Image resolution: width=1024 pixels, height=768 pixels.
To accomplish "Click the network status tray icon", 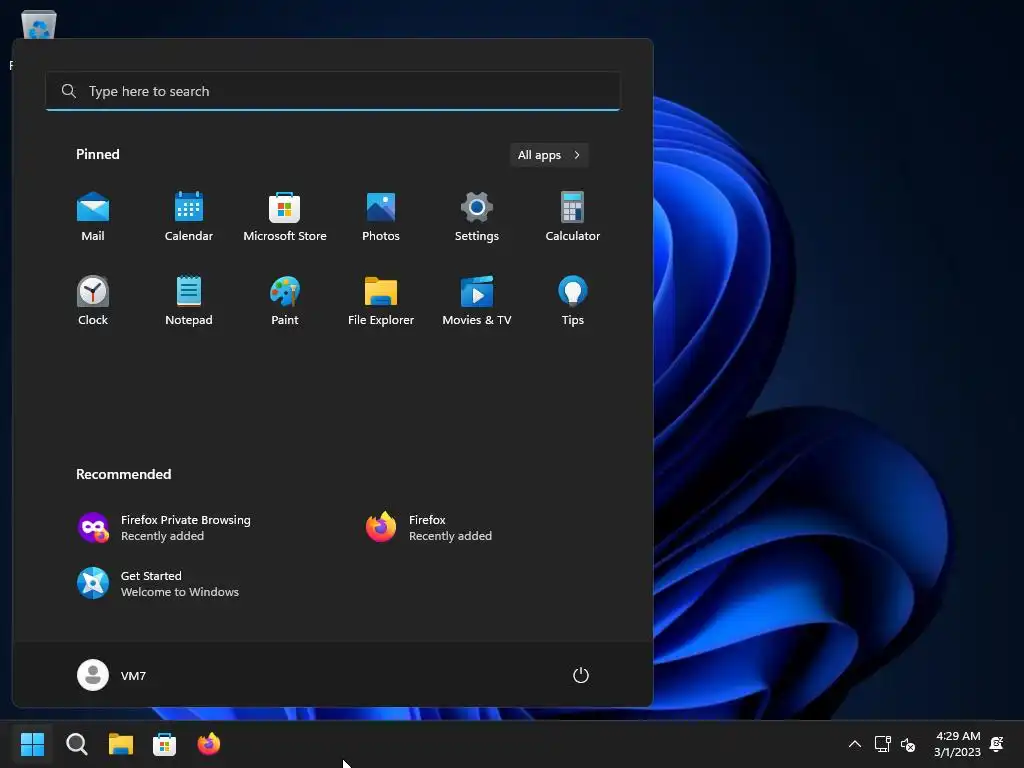I will (882, 744).
